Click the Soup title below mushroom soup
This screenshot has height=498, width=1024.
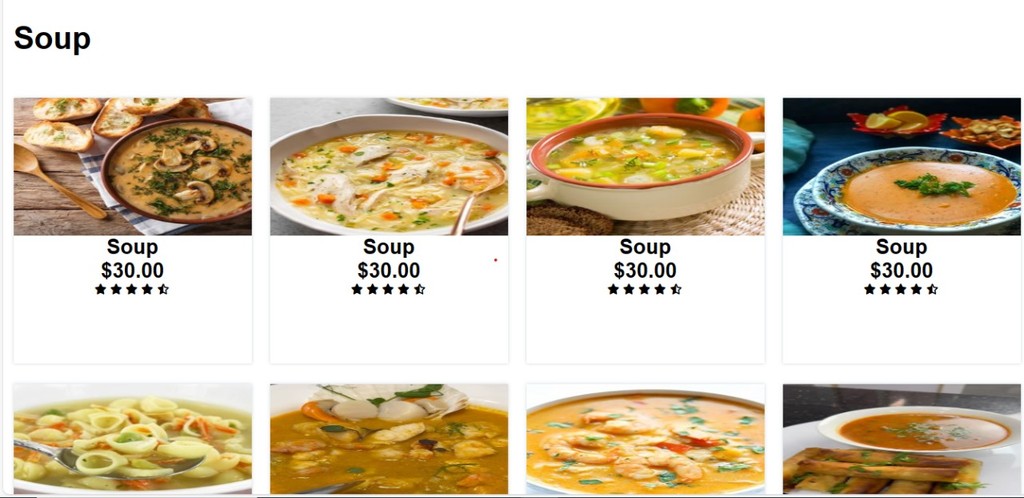133,247
